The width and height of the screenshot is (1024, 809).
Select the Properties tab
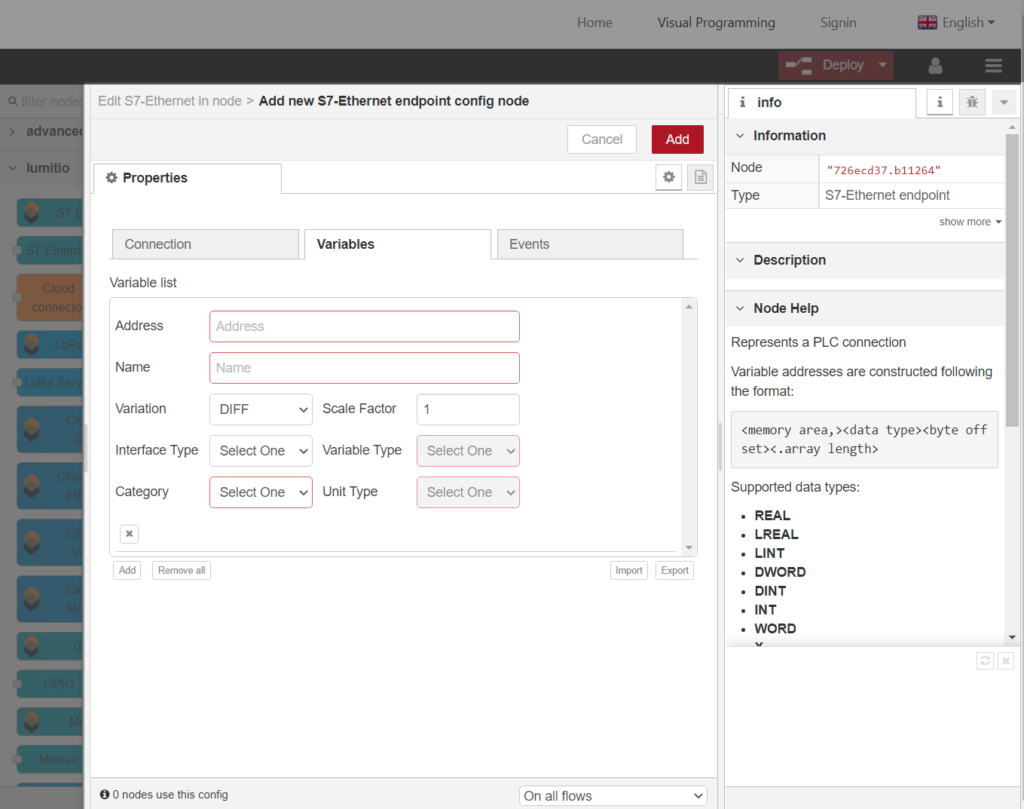pos(187,178)
